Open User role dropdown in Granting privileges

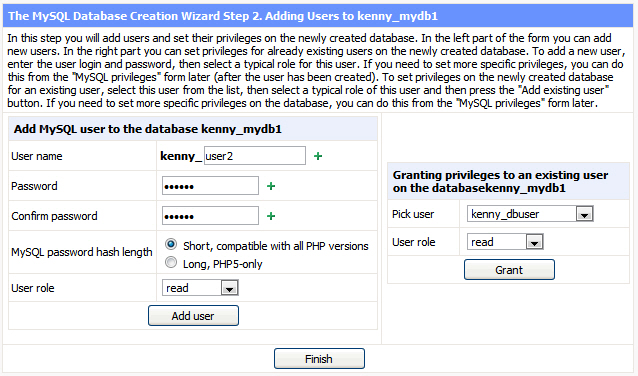(505, 242)
